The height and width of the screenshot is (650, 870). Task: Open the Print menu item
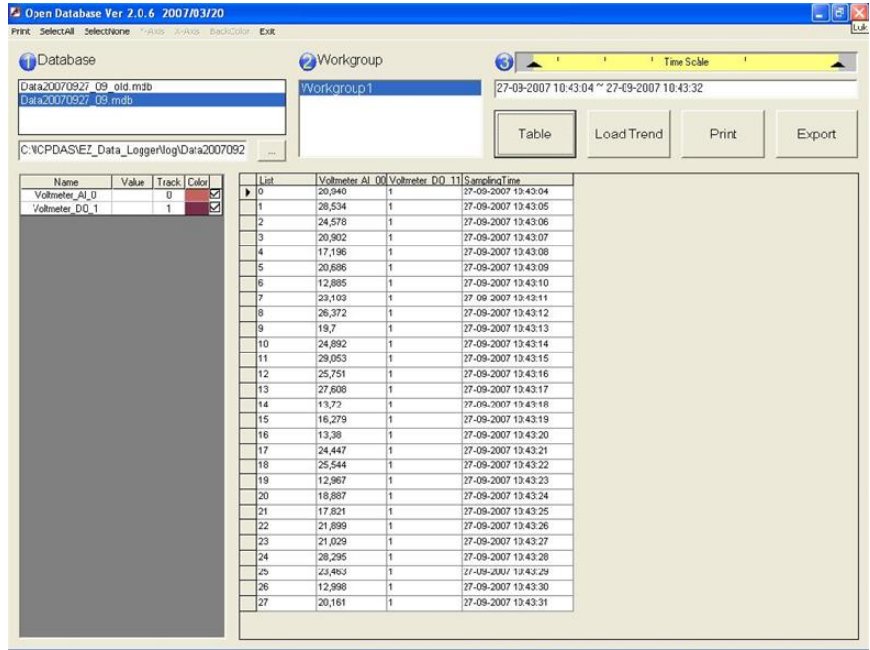(x=21, y=31)
